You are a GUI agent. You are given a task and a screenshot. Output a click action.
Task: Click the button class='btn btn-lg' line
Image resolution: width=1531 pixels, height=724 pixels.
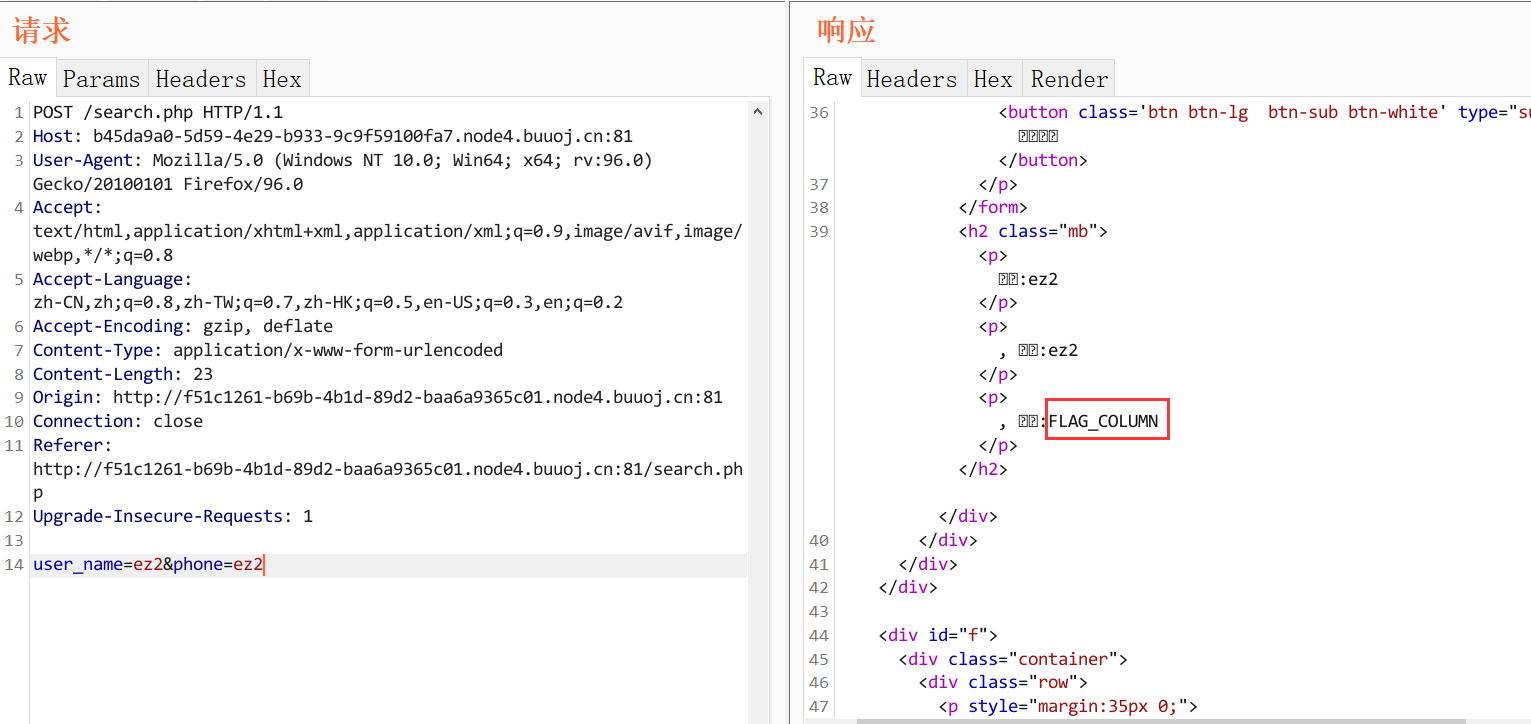point(1264,112)
